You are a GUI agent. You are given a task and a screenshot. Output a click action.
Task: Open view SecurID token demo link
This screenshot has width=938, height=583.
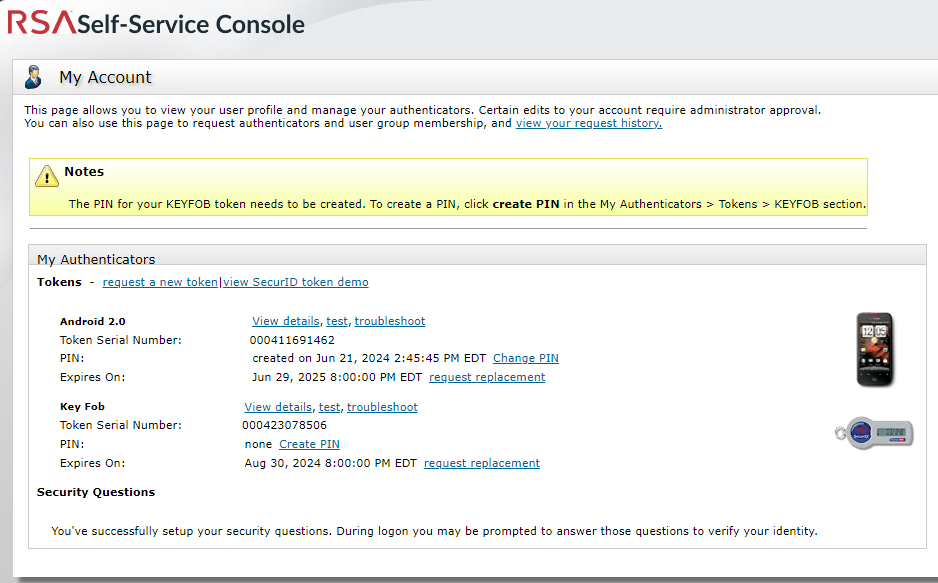[x=296, y=282]
